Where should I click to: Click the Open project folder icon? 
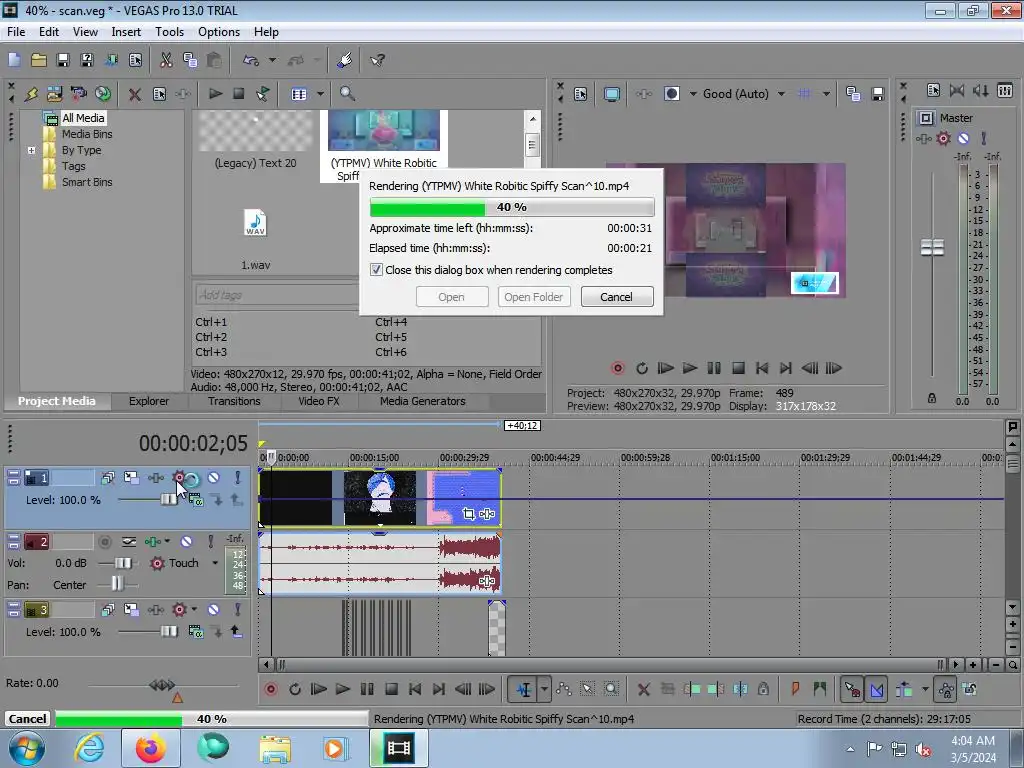[39, 60]
